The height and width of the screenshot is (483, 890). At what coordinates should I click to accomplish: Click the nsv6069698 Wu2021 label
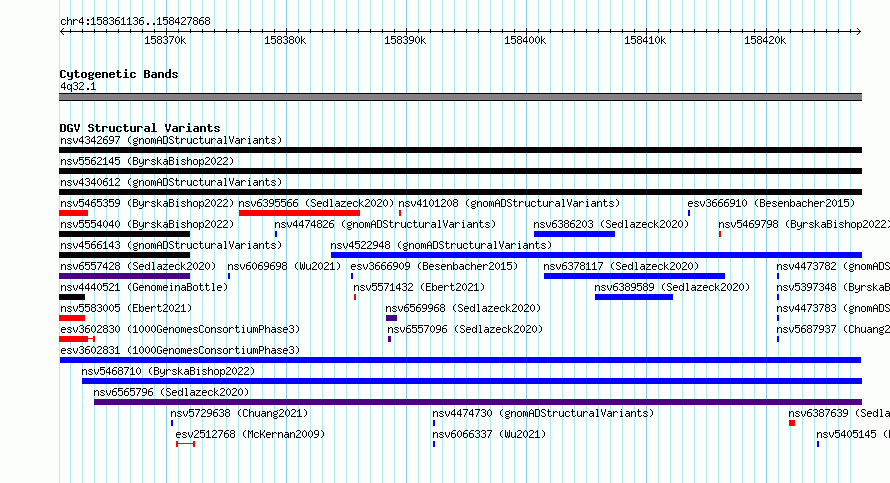tap(284, 266)
